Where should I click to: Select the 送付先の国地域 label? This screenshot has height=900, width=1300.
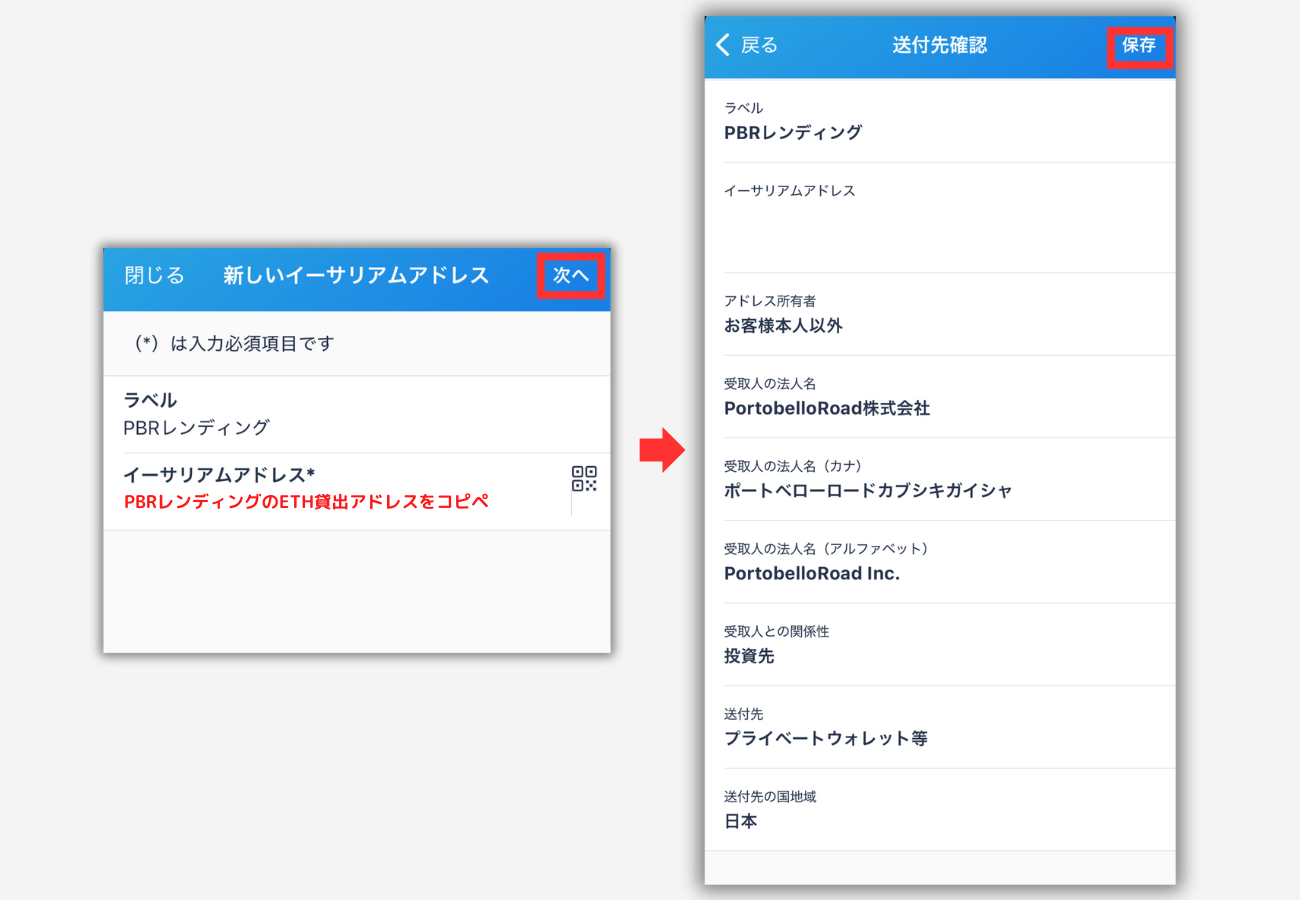770,796
